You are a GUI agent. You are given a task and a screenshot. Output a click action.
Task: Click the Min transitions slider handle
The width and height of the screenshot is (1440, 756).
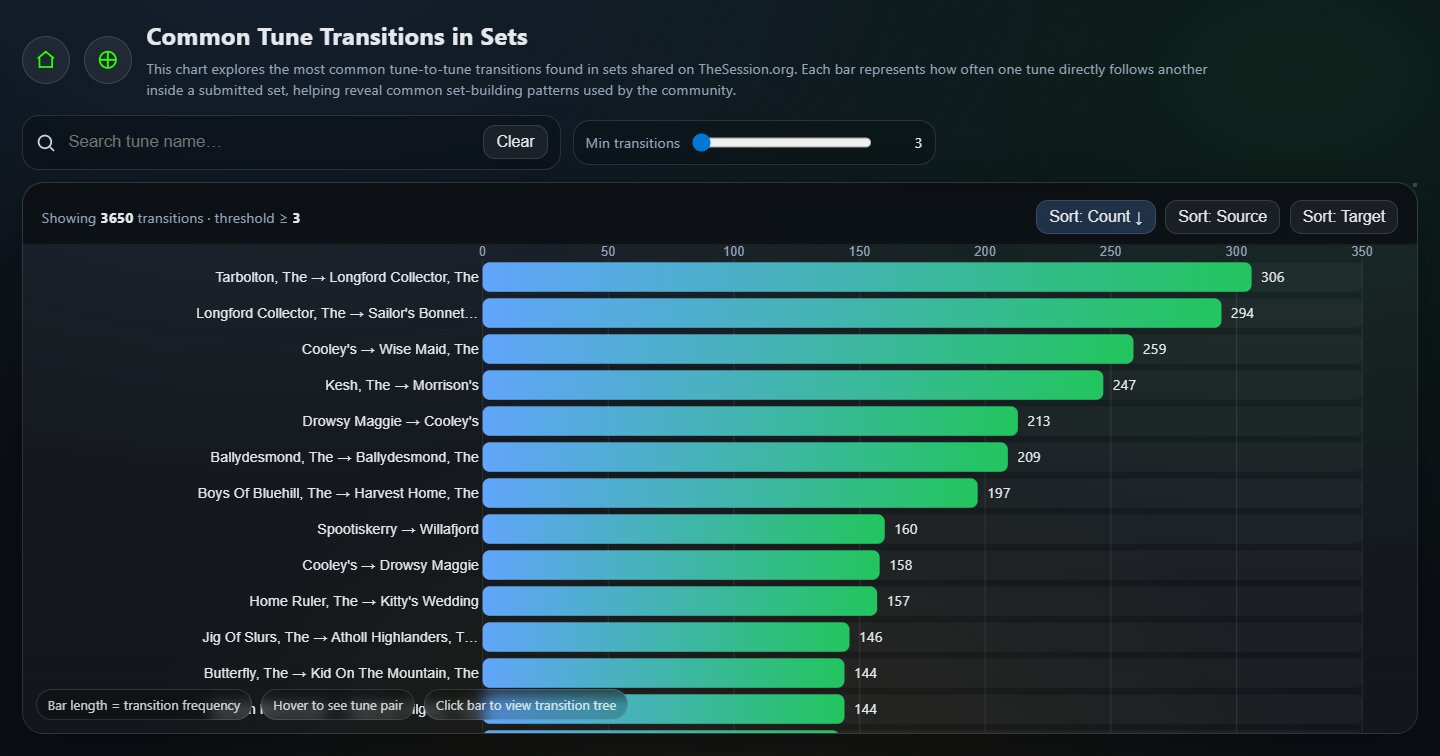(701, 142)
